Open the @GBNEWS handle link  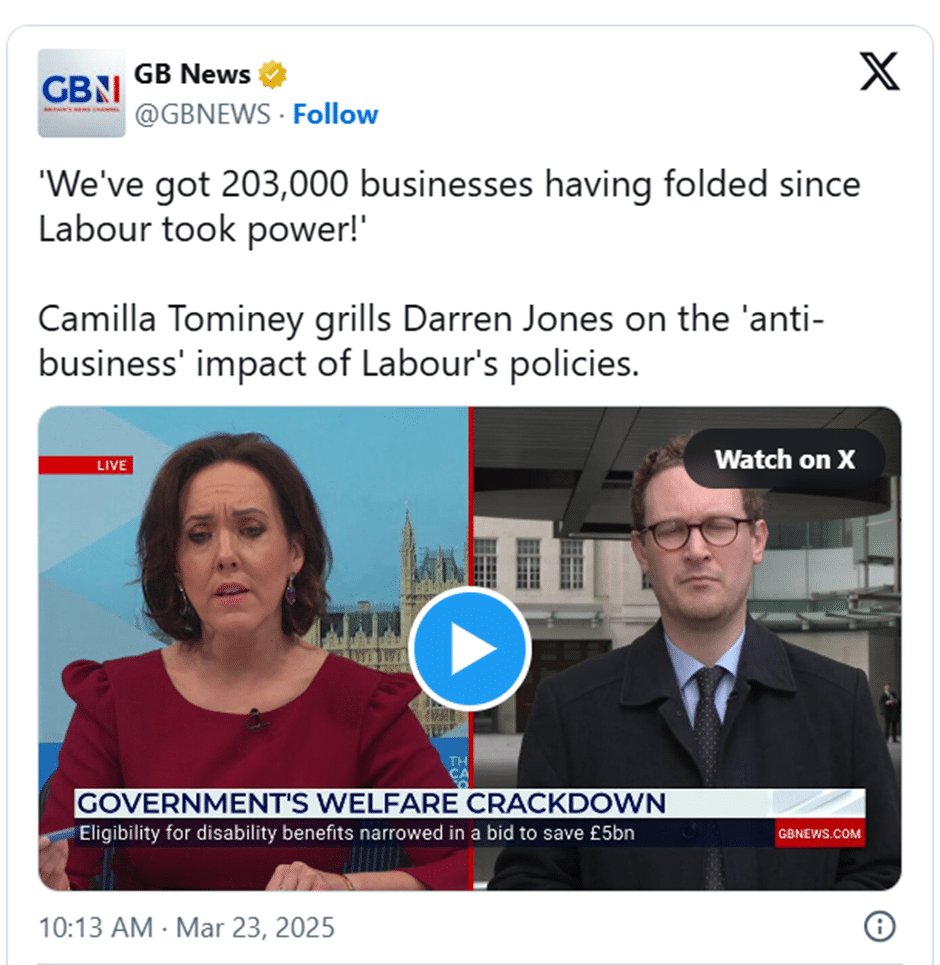(203, 114)
